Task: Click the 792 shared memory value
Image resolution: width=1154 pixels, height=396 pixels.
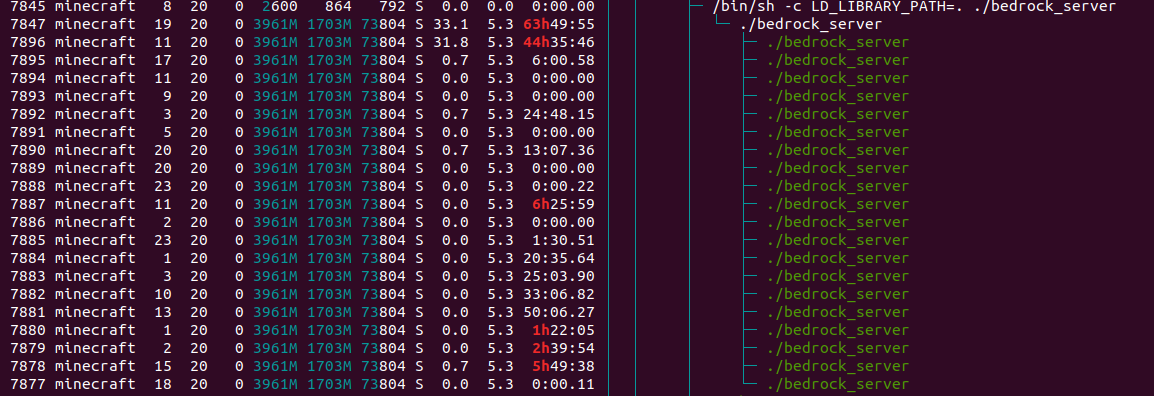Action: (x=393, y=7)
